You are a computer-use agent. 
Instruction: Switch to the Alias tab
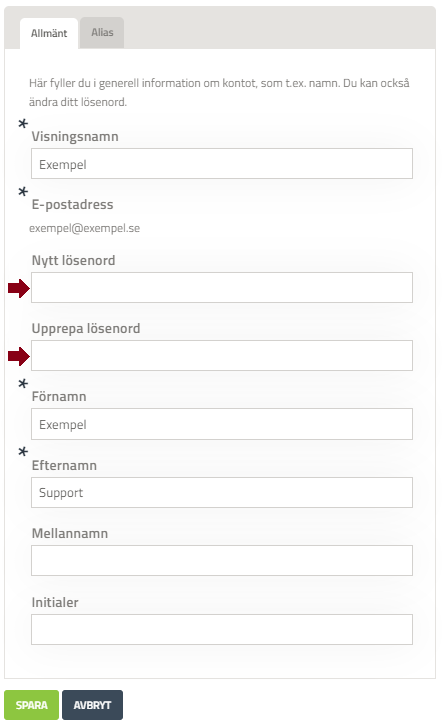pos(102,33)
